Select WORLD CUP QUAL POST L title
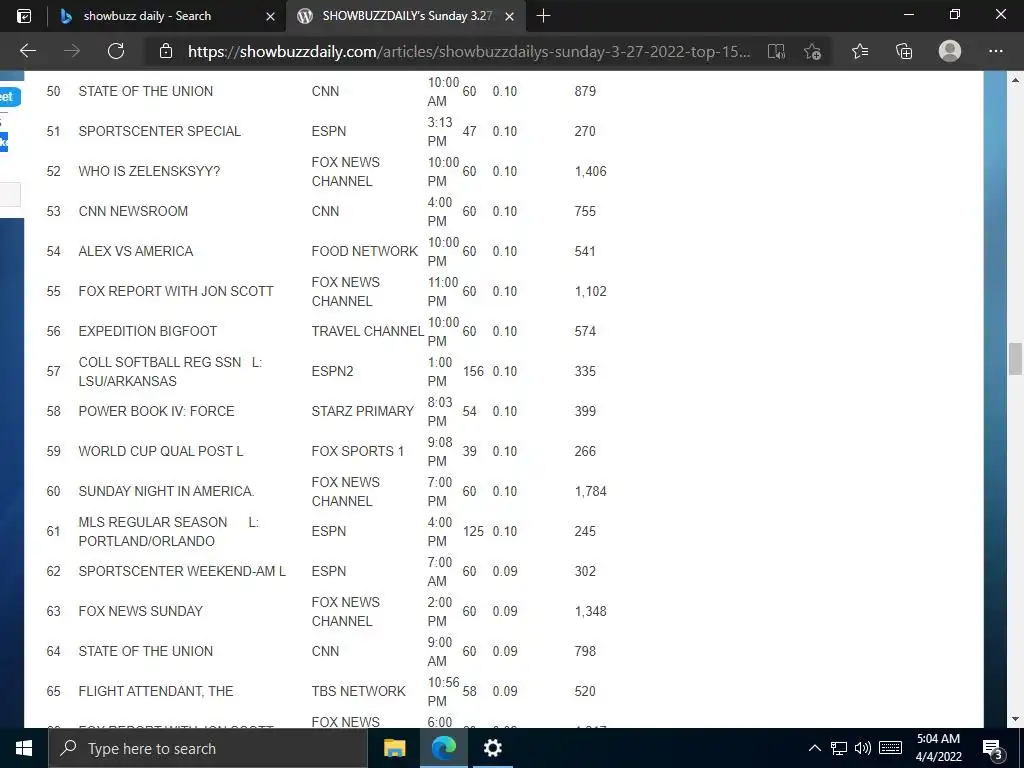 [161, 451]
